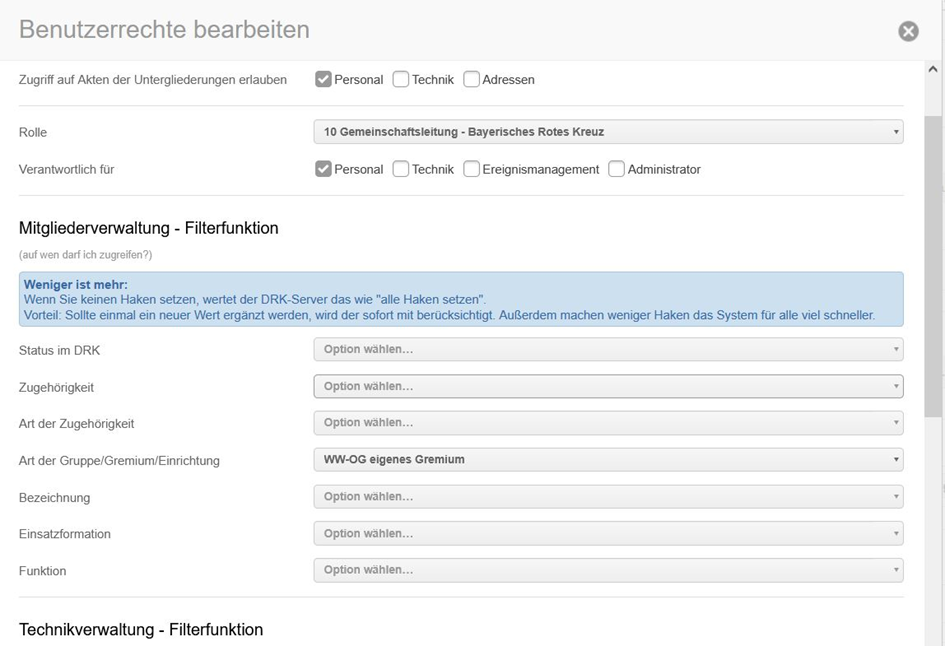Screen dimensions: 945x646
Task: Click the arrow icon of Funktion dropdown
Action: pos(896,570)
